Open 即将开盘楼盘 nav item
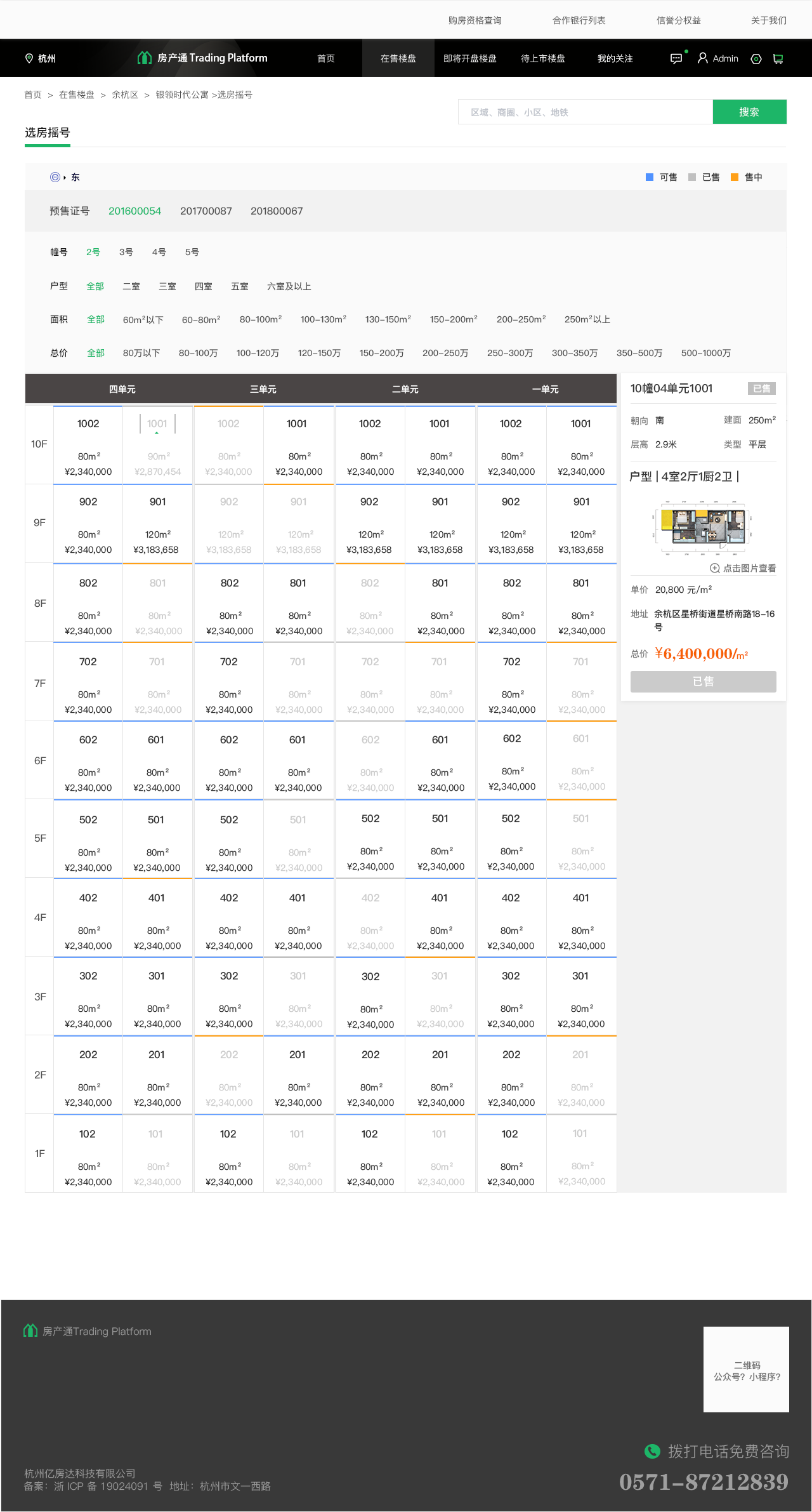Screen dimensions: 812x1512 (x=470, y=58)
